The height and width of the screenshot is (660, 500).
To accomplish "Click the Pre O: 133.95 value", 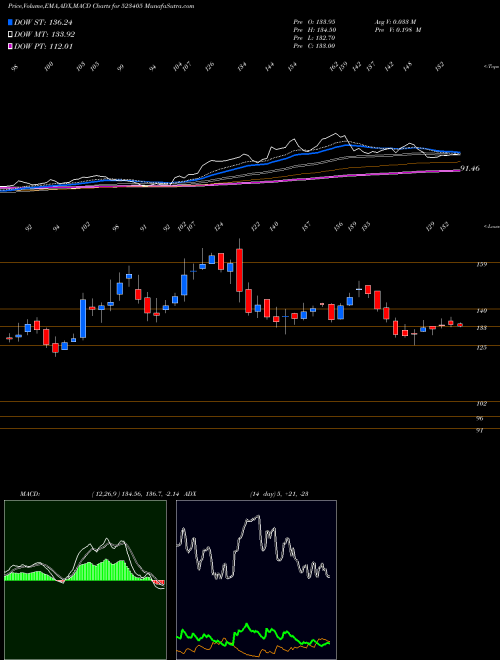I will [314, 21].
